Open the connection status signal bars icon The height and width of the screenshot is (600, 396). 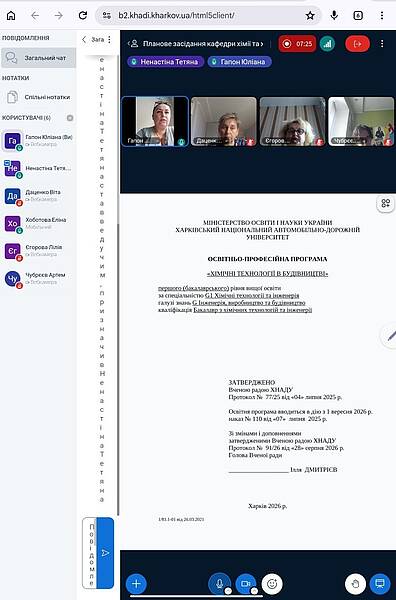pyautogui.click(x=327, y=44)
